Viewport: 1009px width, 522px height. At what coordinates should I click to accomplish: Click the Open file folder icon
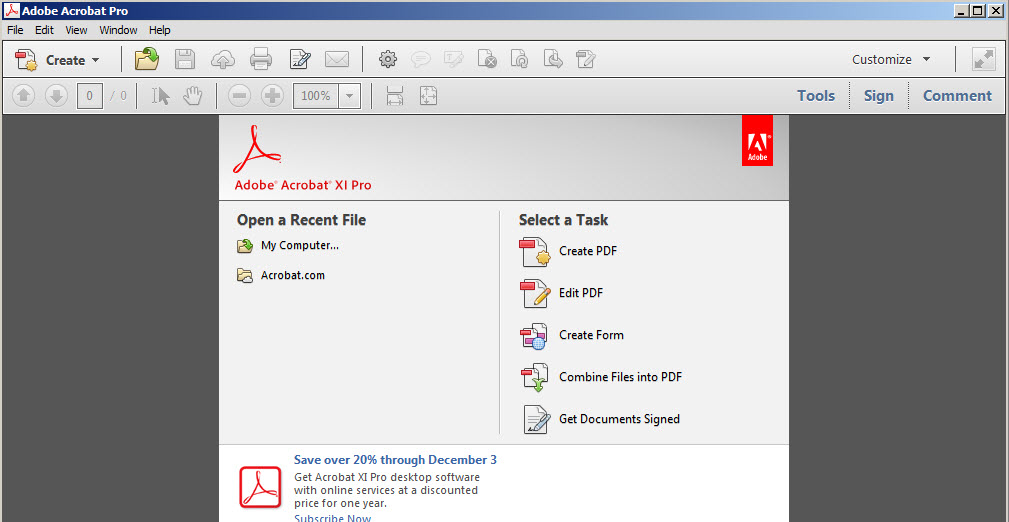[147, 59]
